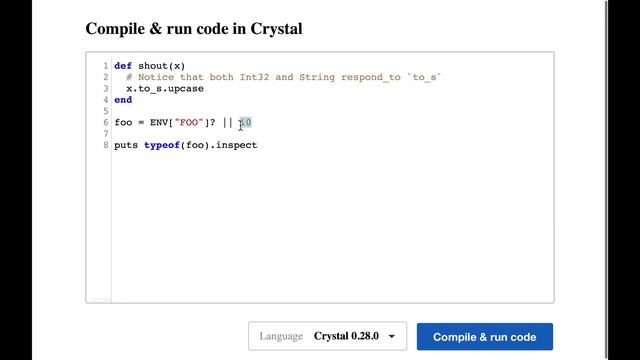Click 'typeof' keyword on line 8

162,145
